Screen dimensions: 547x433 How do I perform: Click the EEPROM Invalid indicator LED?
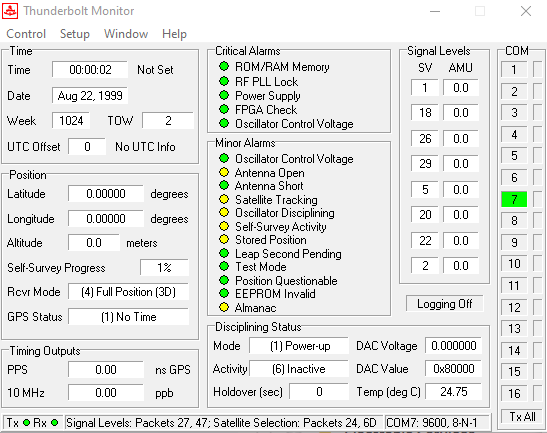point(224,293)
